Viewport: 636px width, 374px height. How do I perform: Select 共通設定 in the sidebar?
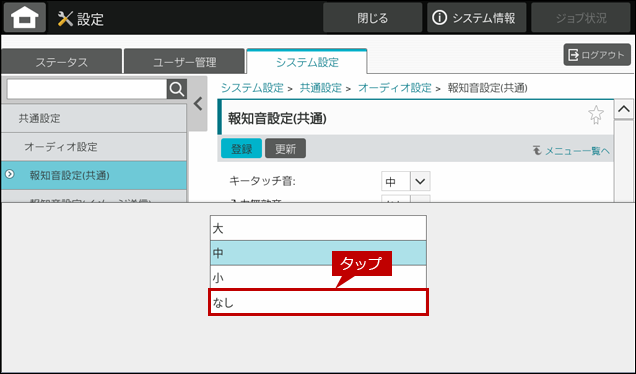[x=94, y=118]
